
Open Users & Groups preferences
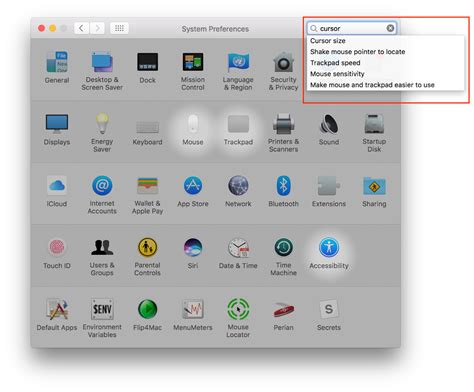coord(102,257)
